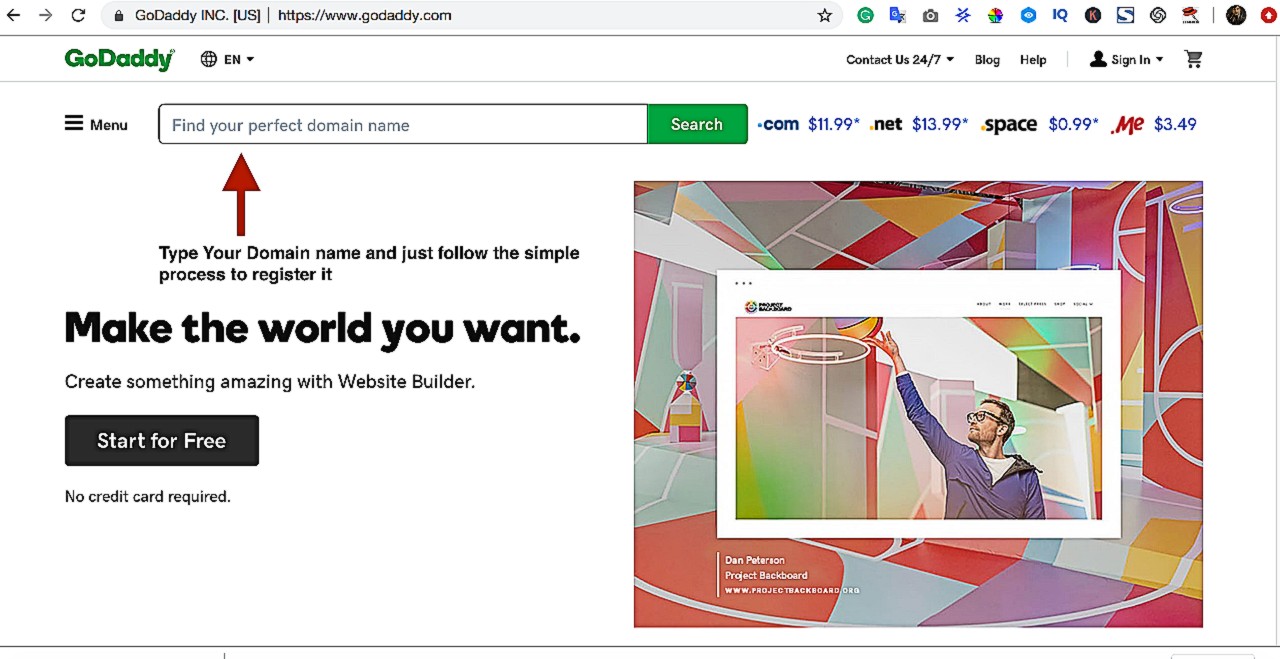The image size is (1280, 659).
Task: Click the GoDaddy logo
Action: coord(119,59)
